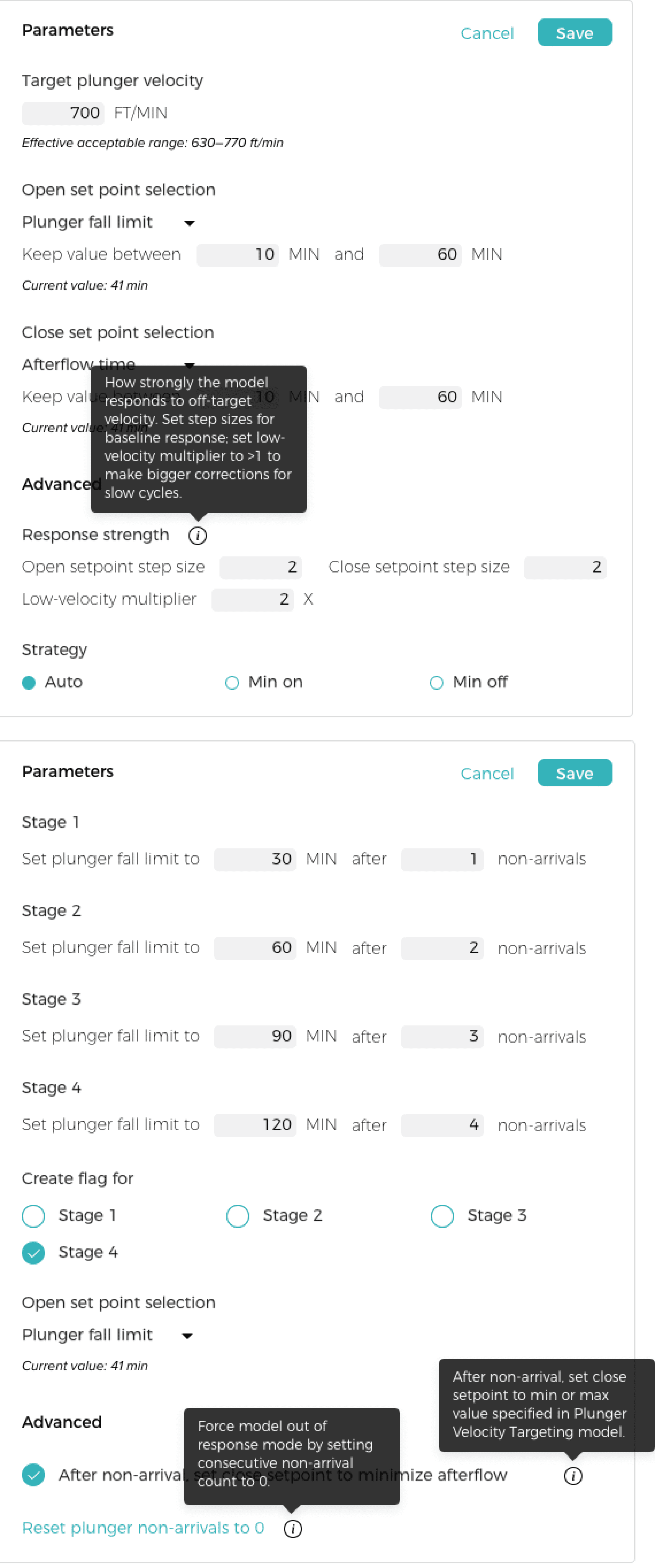This screenshot has width=663, height=1568.
Task: Select the Min on strategy option
Action: click(232, 683)
